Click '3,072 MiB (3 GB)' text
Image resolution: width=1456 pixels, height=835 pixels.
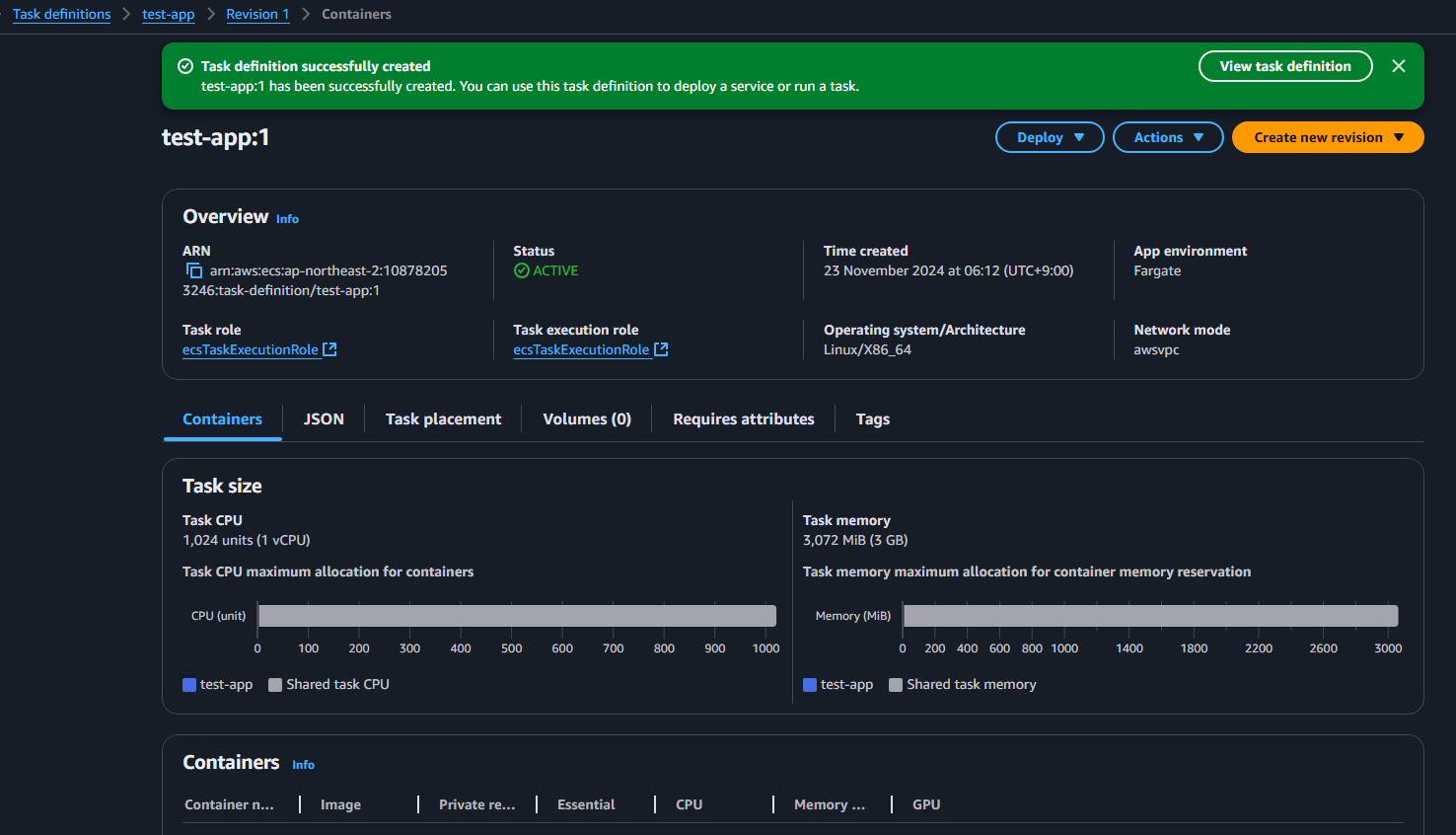point(855,540)
